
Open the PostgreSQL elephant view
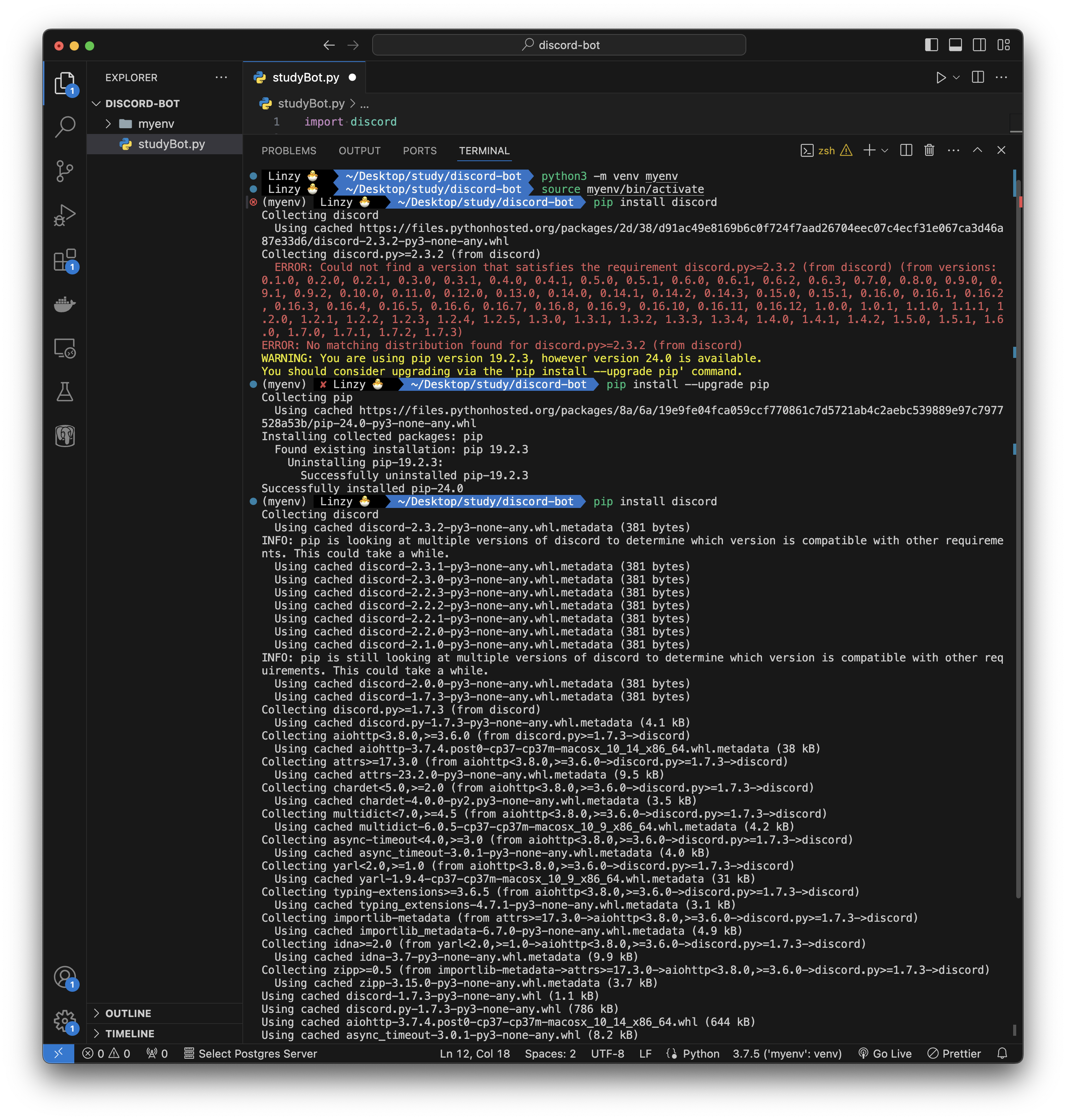point(65,436)
